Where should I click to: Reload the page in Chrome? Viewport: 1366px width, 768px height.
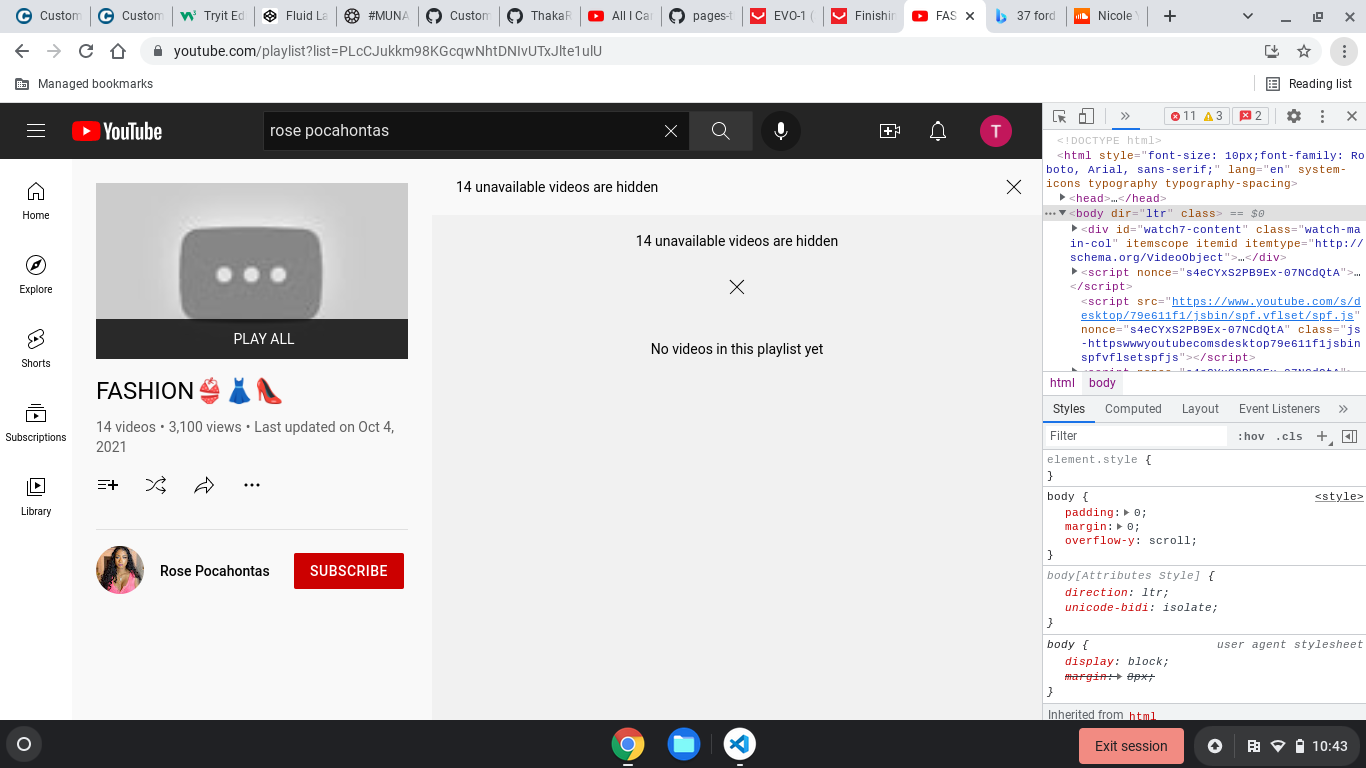pos(86,51)
